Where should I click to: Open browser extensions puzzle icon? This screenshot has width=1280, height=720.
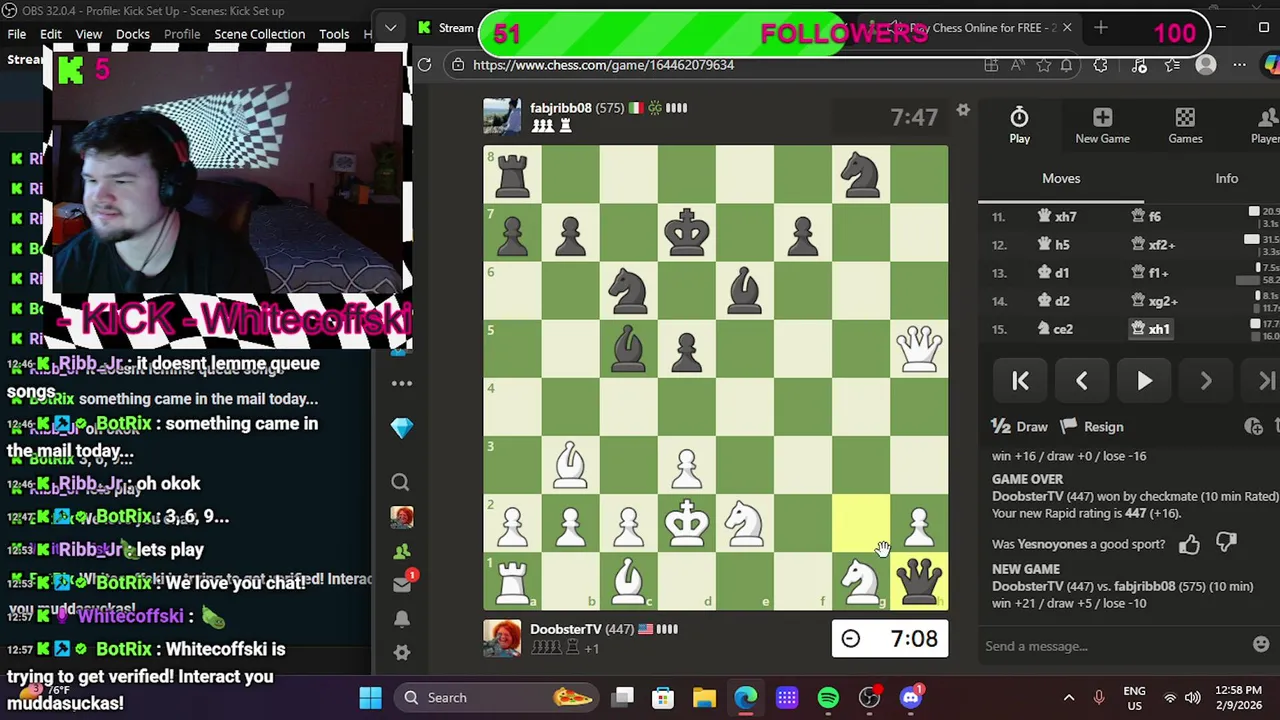click(1100, 65)
